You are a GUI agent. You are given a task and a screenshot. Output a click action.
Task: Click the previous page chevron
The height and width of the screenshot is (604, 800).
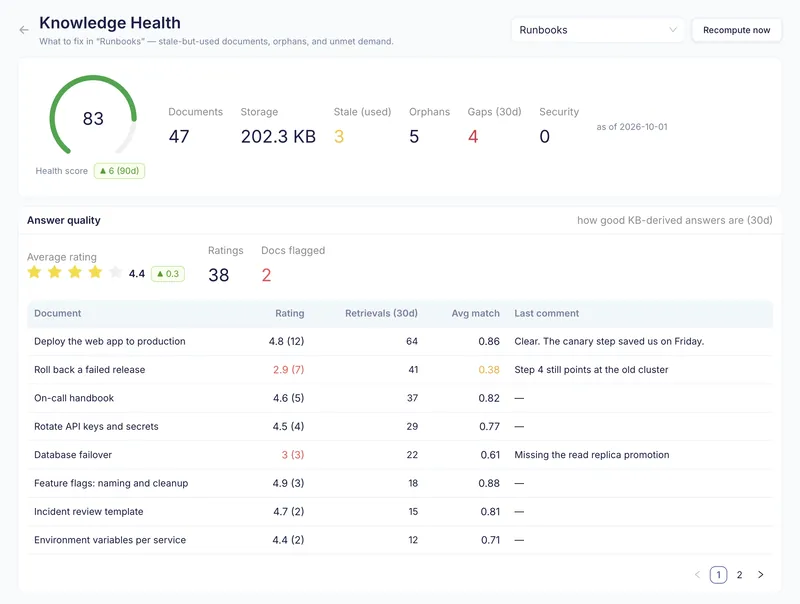tap(697, 575)
